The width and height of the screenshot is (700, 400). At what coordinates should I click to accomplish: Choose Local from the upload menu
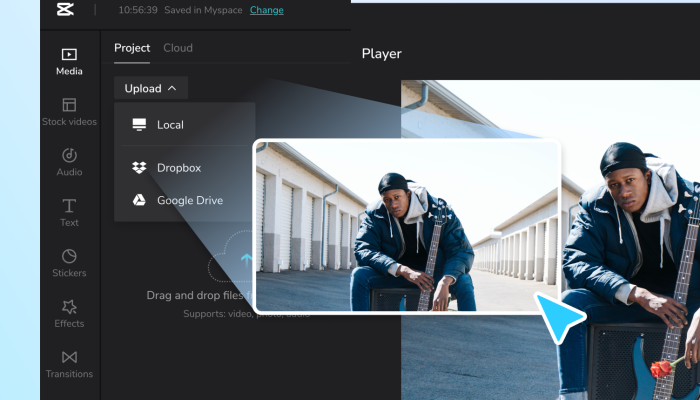(x=170, y=125)
